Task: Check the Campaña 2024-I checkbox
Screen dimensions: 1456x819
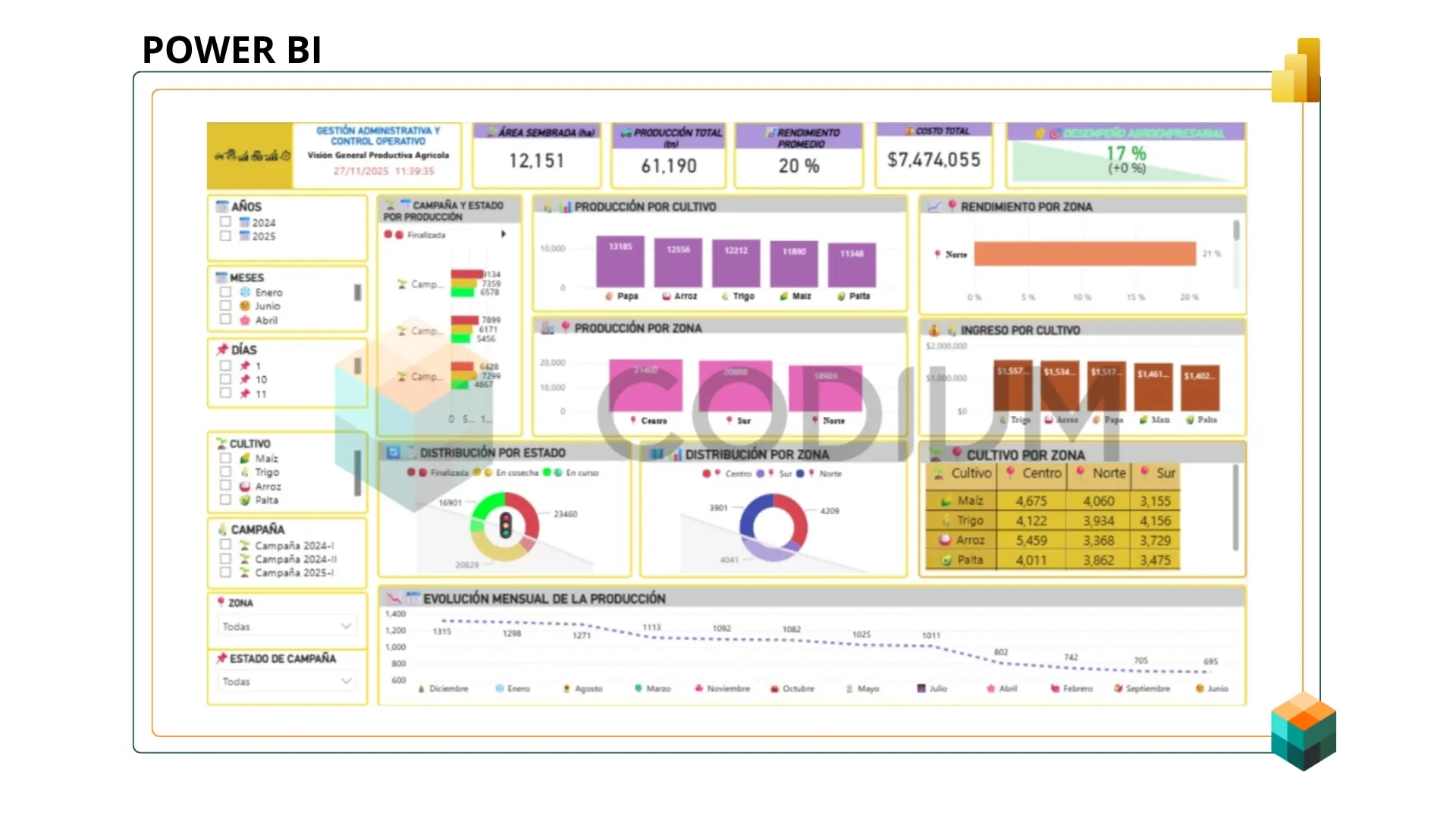Action: [x=225, y=544]
